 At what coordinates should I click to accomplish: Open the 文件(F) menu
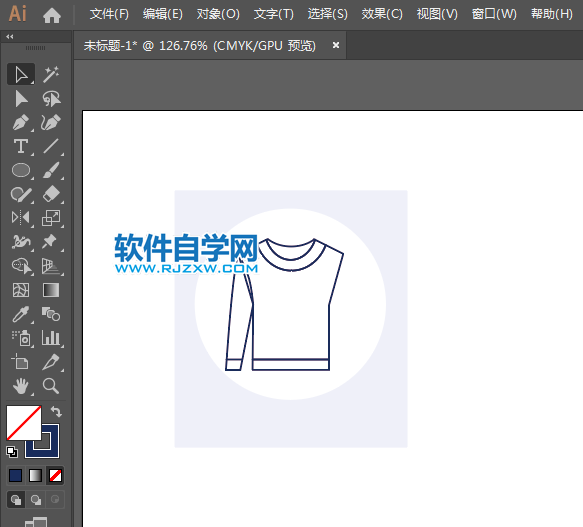pos(109,14)
